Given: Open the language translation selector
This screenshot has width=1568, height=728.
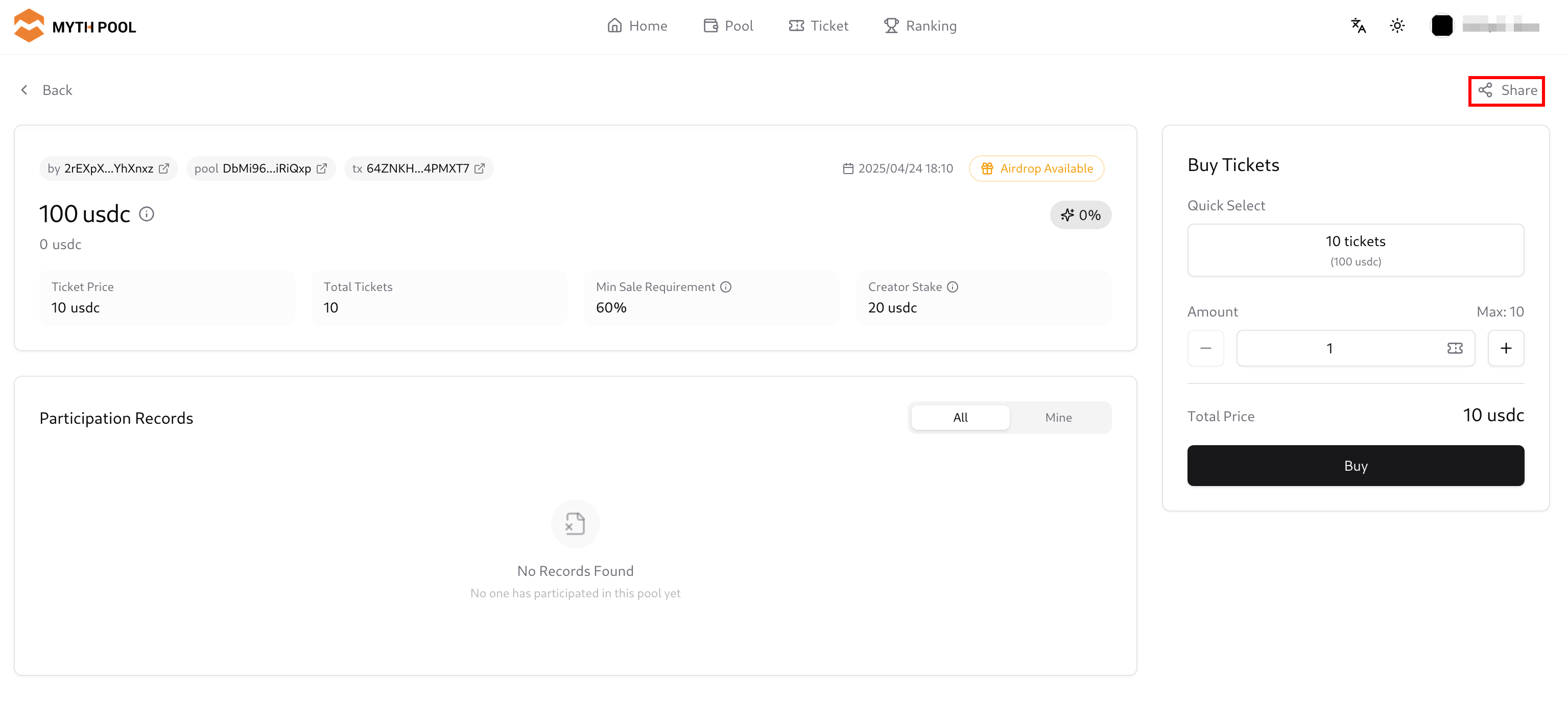Looking at the screenshot, I should (1359, 26).
